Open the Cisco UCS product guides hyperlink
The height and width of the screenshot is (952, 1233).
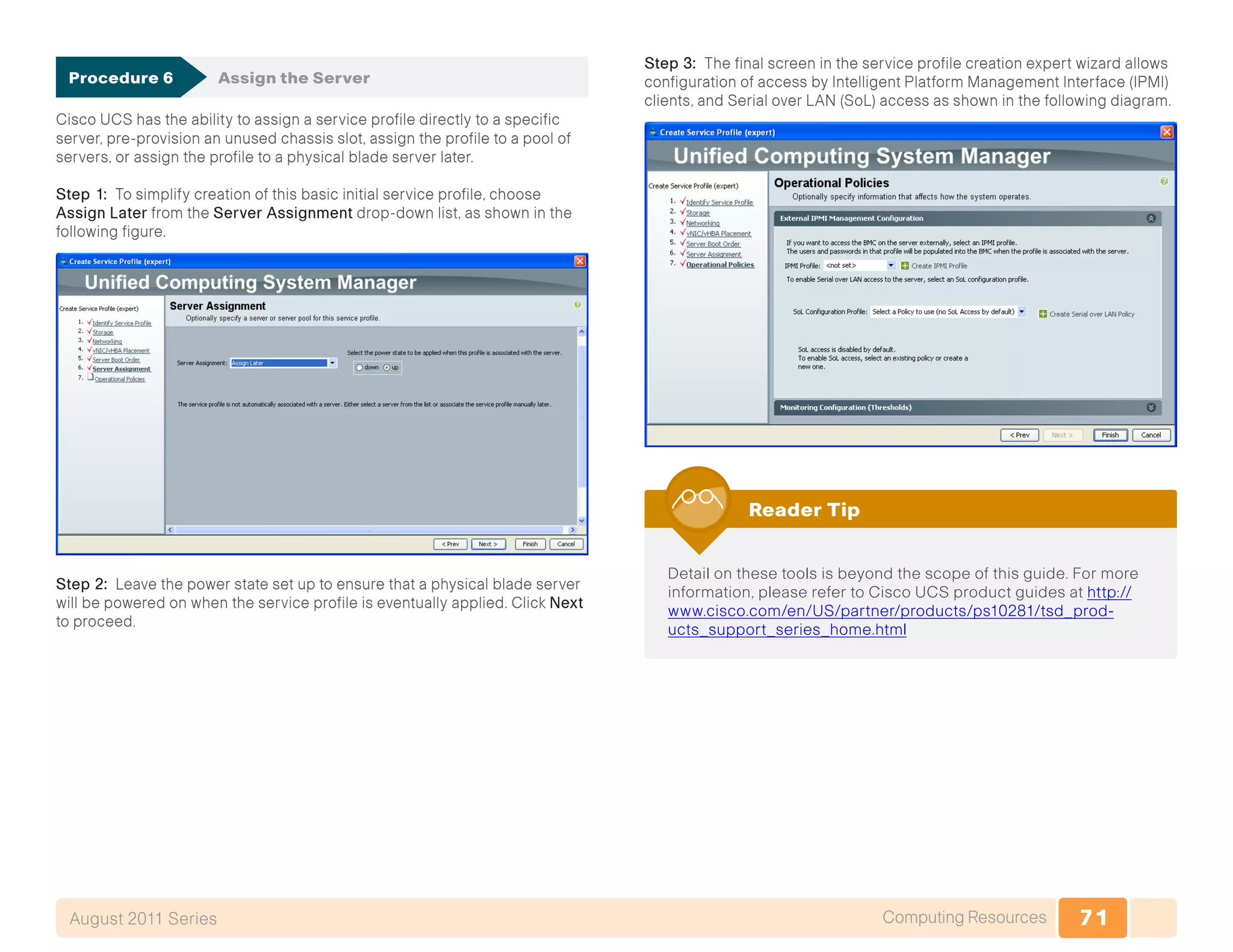tap(890, 611)
